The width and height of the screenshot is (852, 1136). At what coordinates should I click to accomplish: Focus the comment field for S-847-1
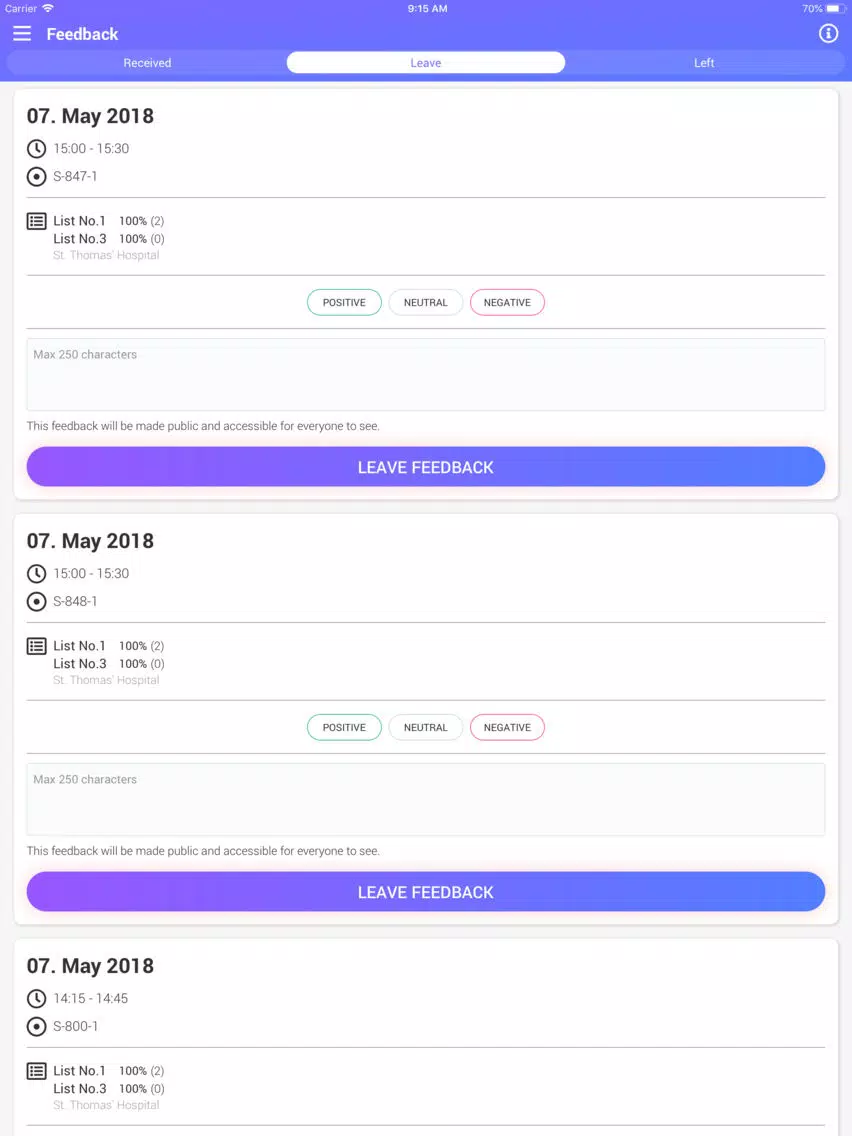tap(426, 375)
